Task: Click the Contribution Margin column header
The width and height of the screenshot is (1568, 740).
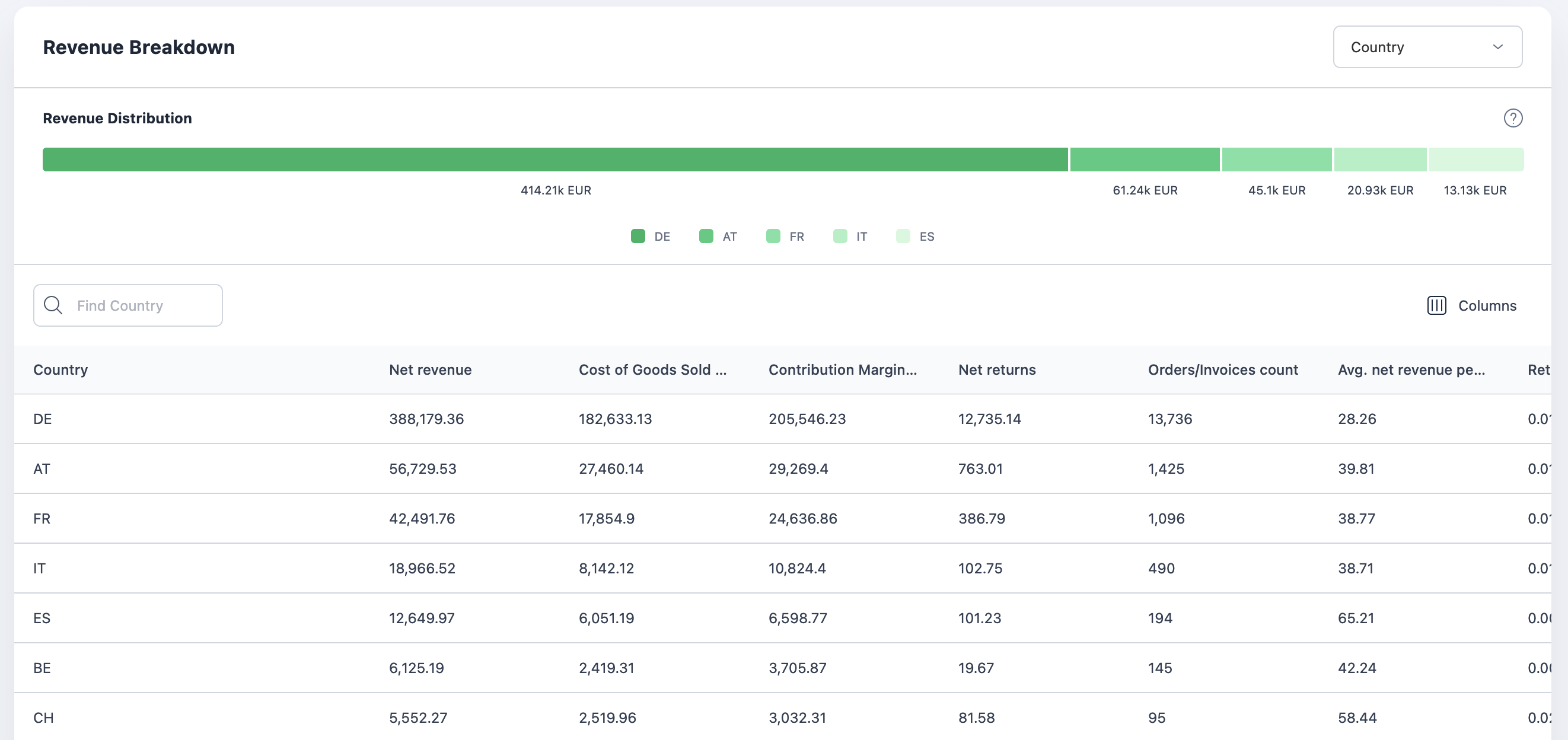Action: 844,369
